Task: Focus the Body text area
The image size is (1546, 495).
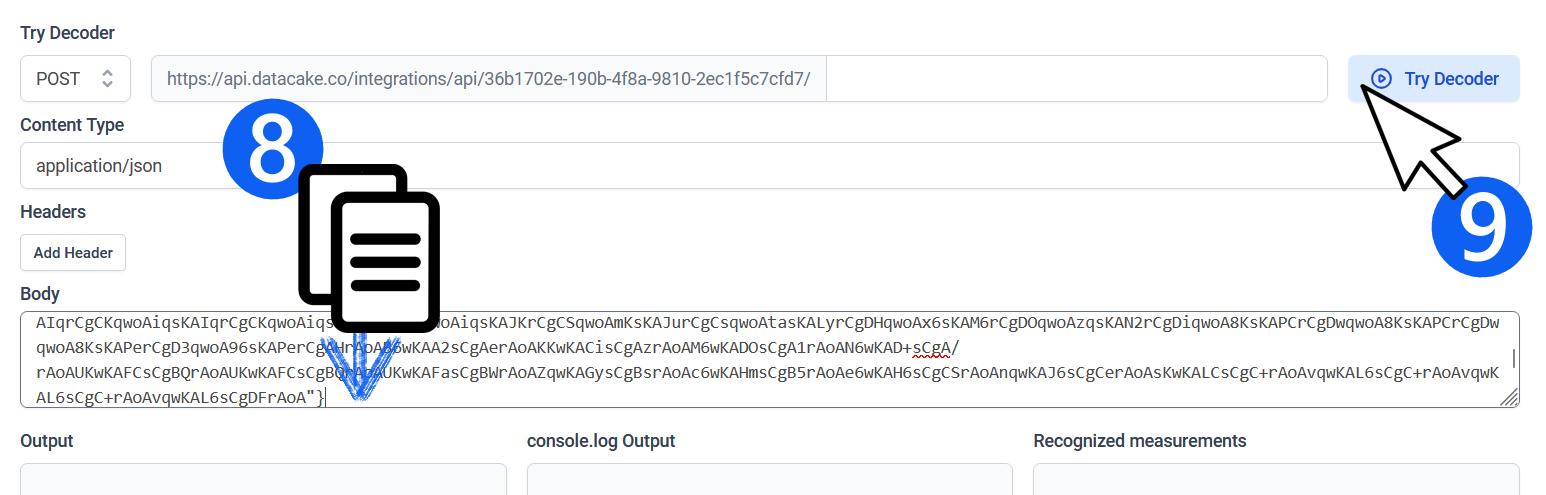Action: [770, 360]
